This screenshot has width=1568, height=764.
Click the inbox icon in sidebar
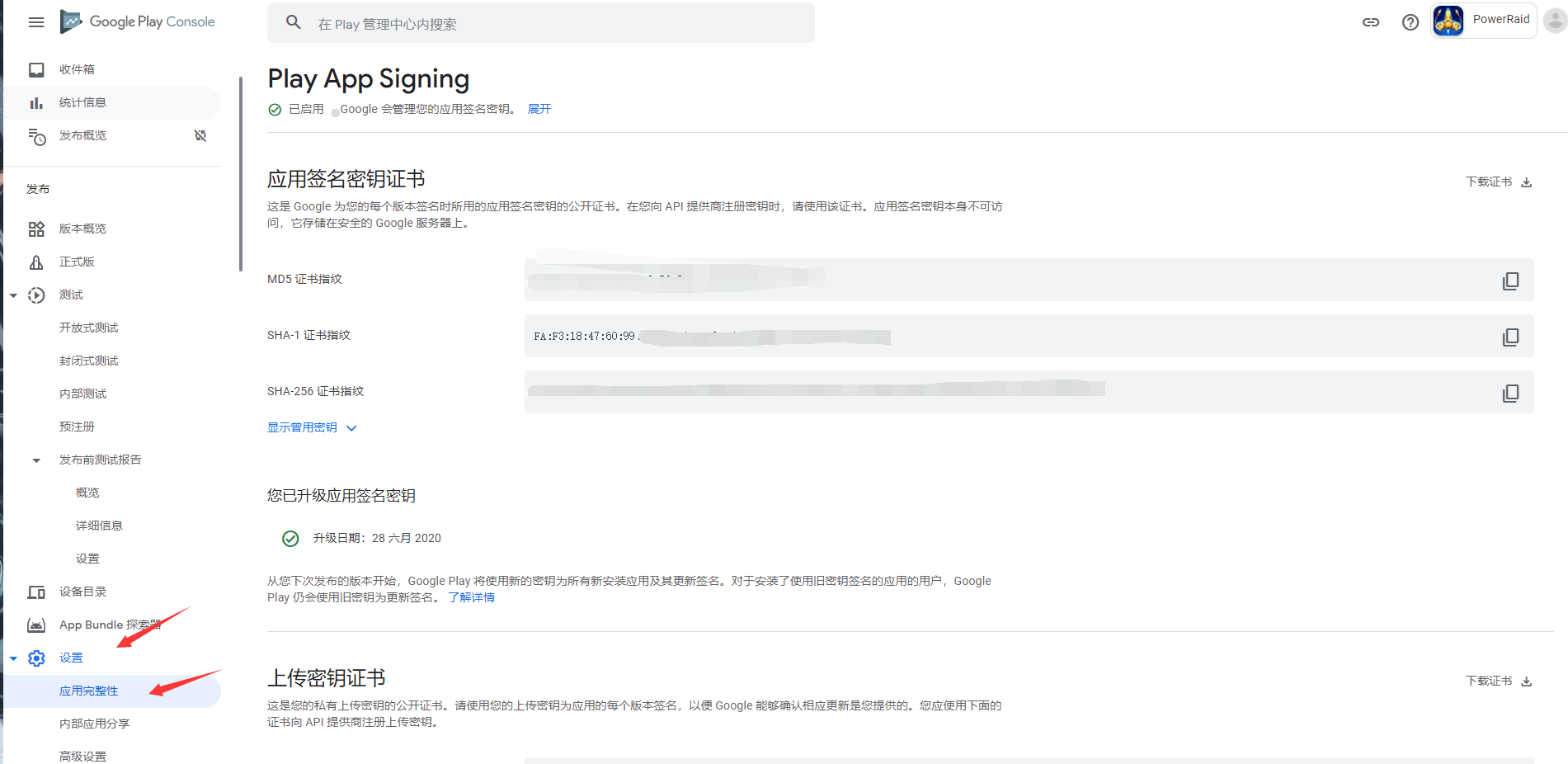pos(36,69)
